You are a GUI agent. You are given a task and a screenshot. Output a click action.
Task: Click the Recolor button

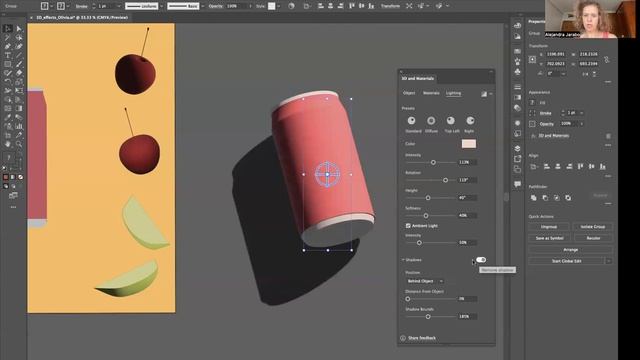coord(593,238)
